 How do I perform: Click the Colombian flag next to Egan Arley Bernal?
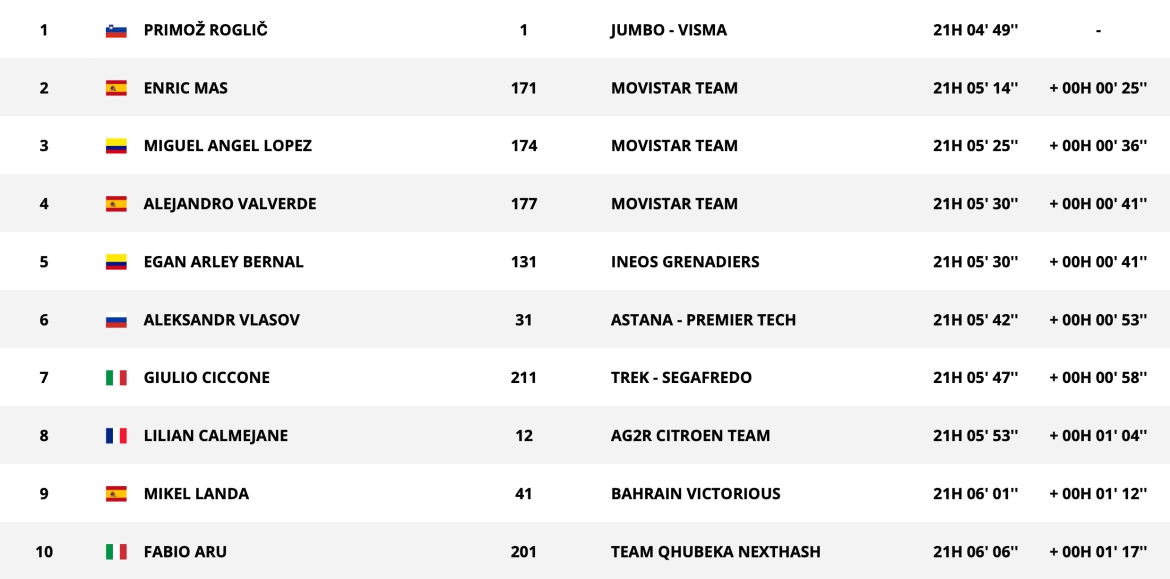(x=116, y=262)
